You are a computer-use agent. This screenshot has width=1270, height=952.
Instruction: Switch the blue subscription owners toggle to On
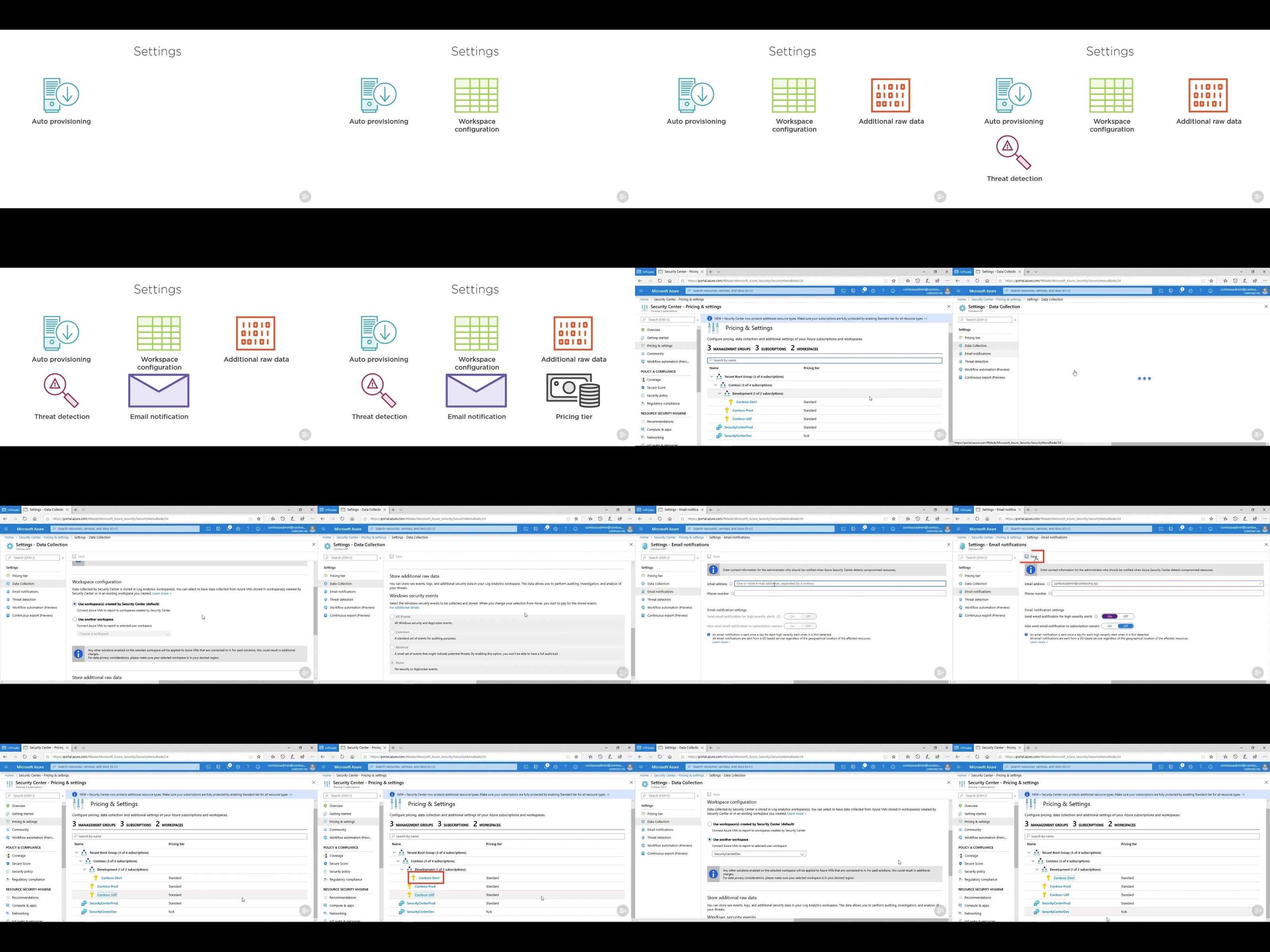click(1118, 626)
